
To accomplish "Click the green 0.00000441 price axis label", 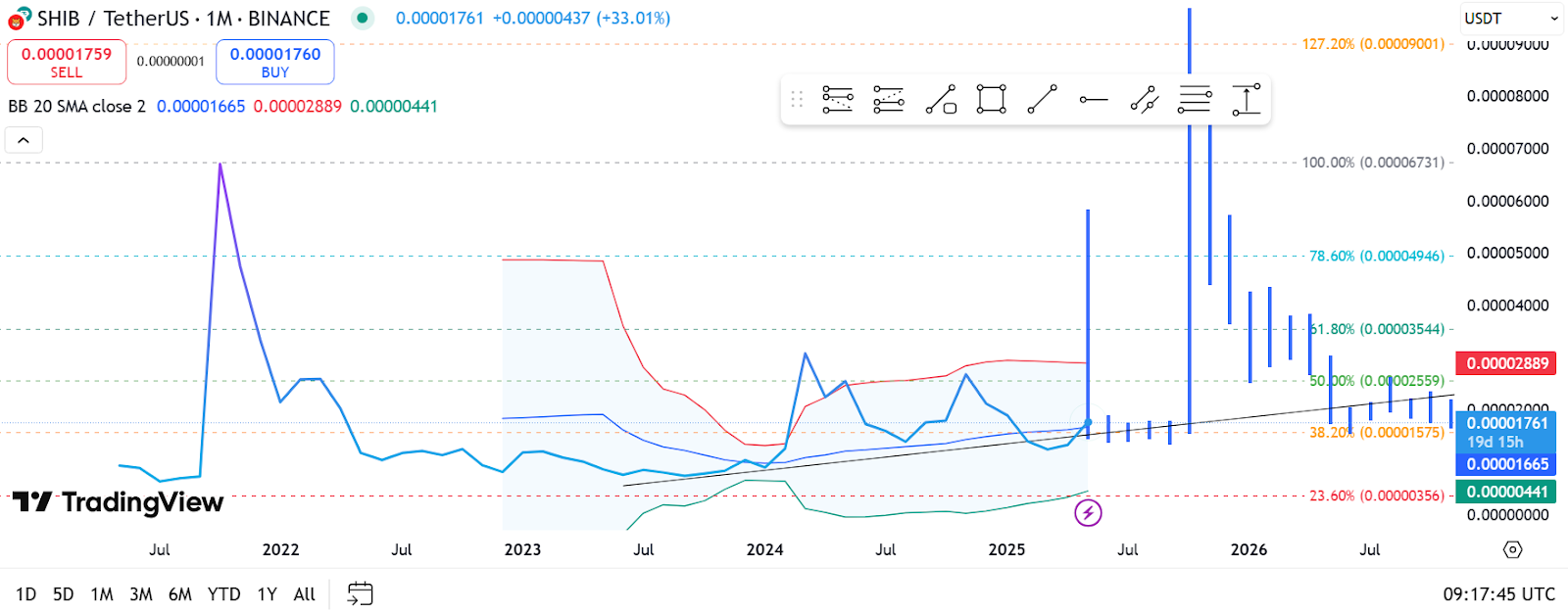I will pos(1507,492).
